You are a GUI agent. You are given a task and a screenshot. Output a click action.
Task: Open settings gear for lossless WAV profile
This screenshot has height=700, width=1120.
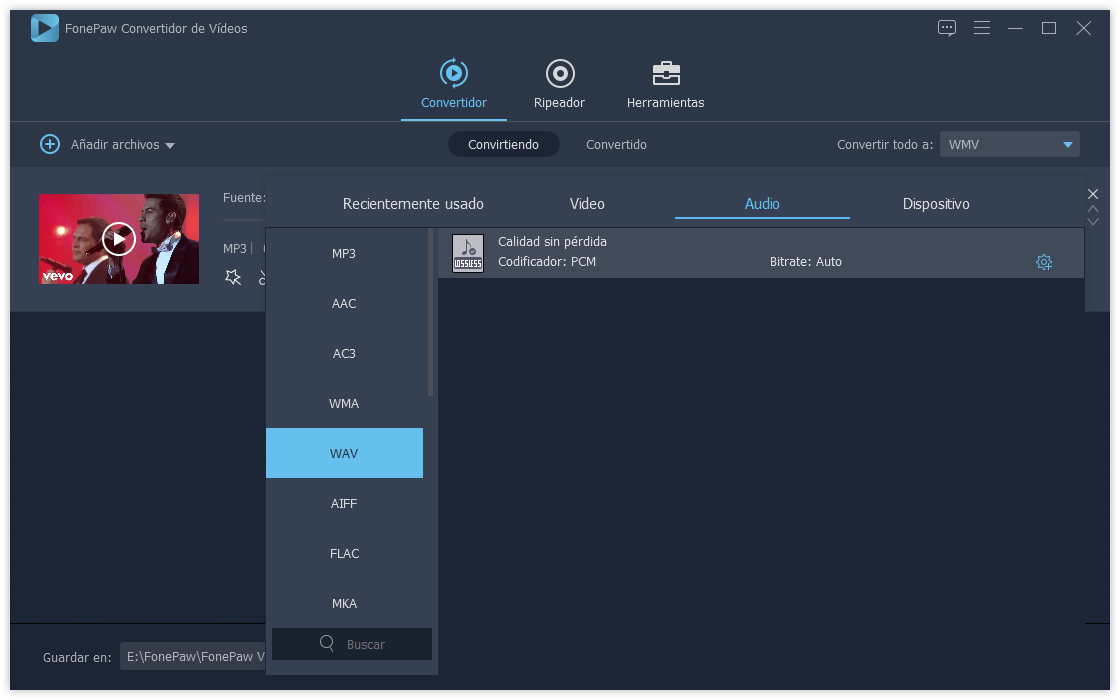pyautogui.click(x=1044, y=262)
